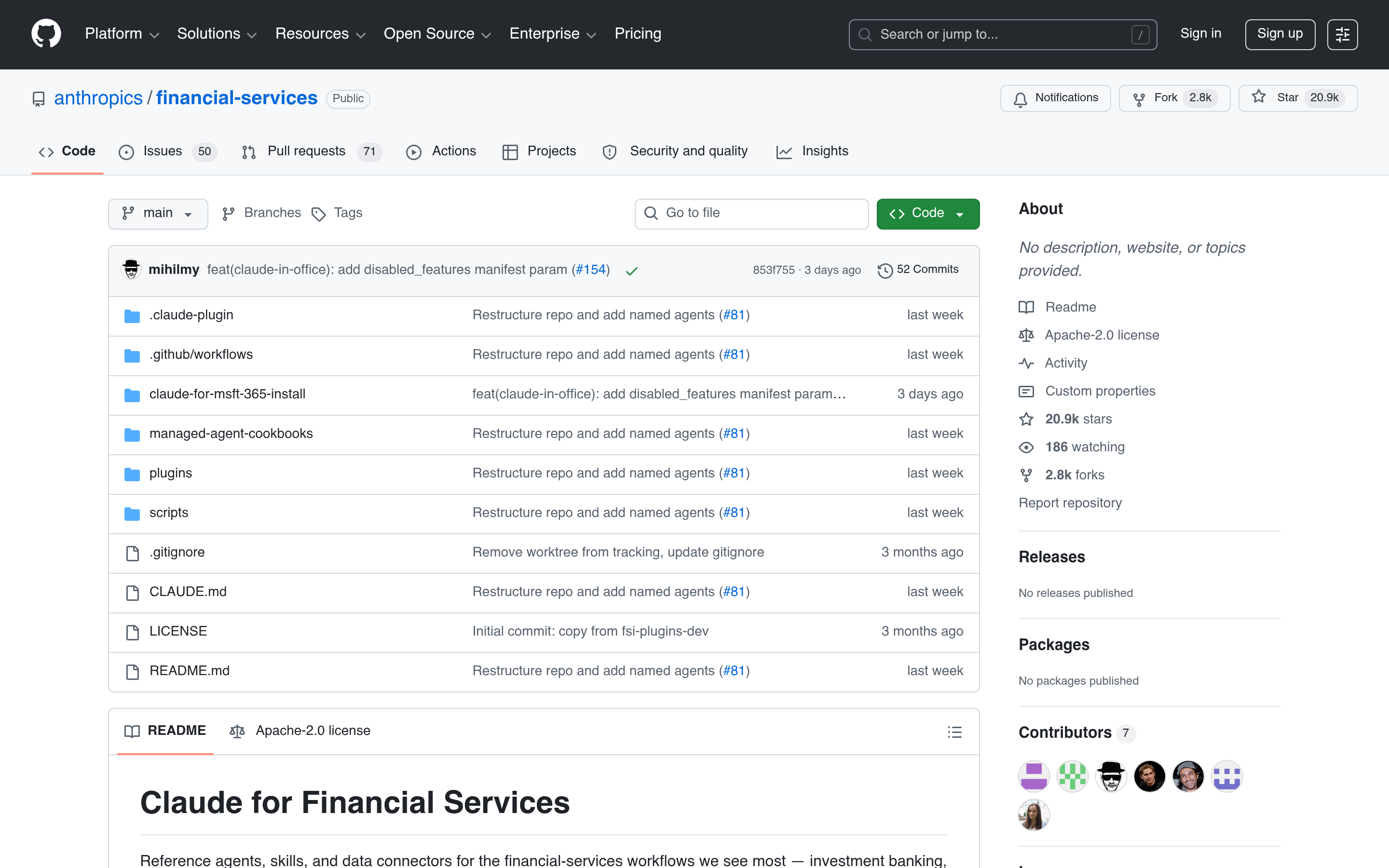Click the Sign in link
The height and width of the screenshot is (868, 1389).
tap(1200, 34)
